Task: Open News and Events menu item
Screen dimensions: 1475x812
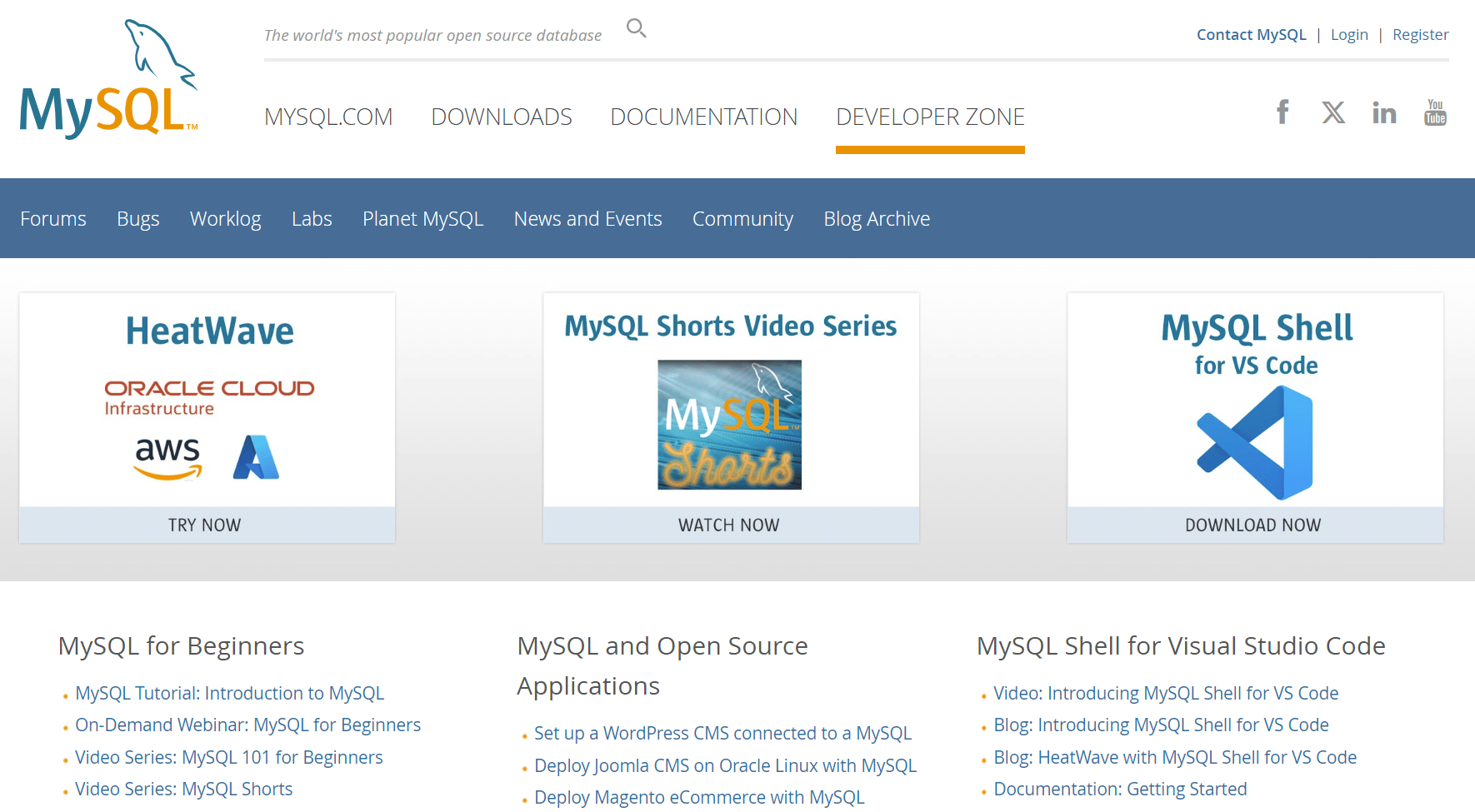Action: (x=588, y=218)
